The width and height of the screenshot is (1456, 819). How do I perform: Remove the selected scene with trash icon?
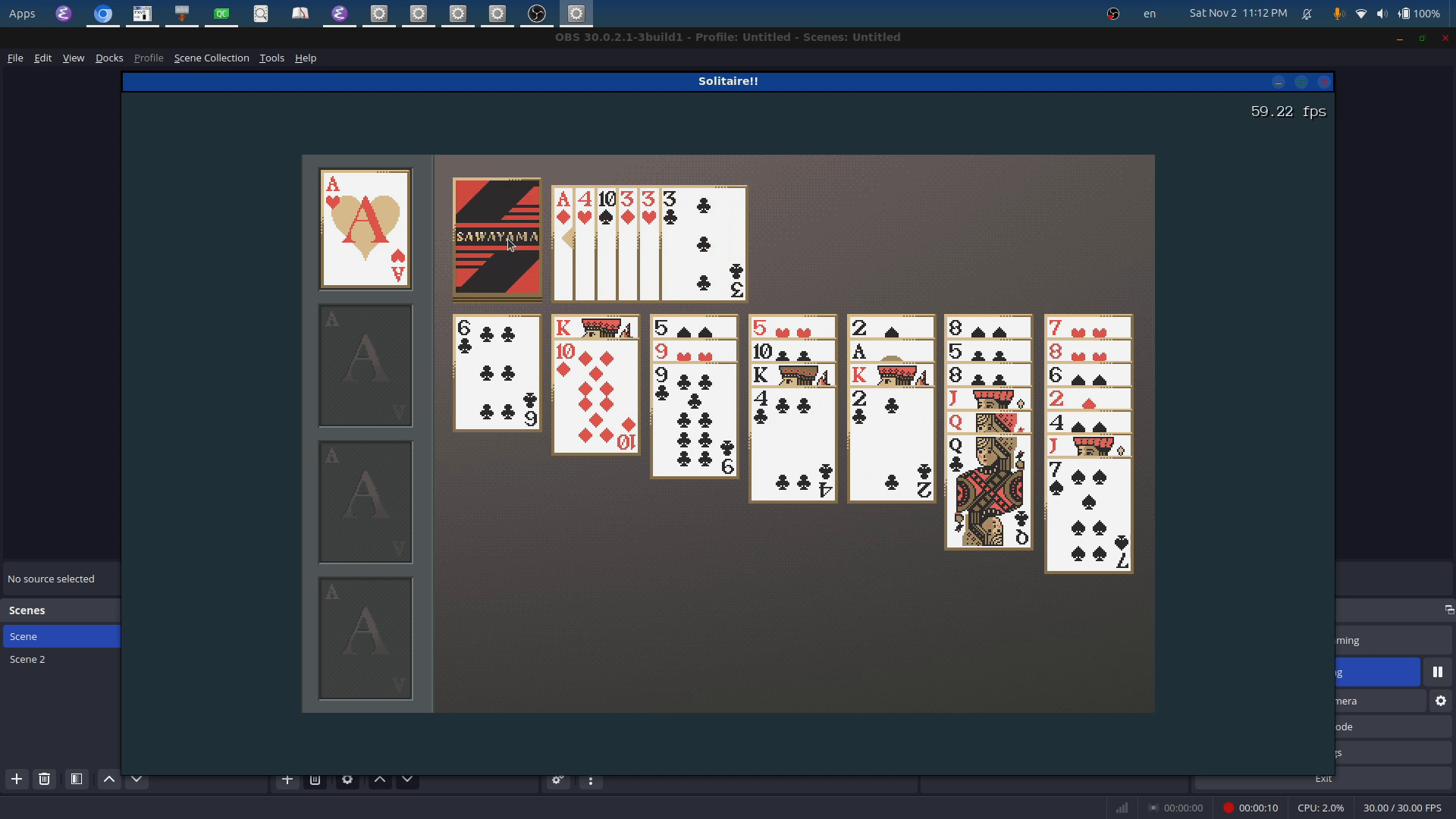click(44, 779)
